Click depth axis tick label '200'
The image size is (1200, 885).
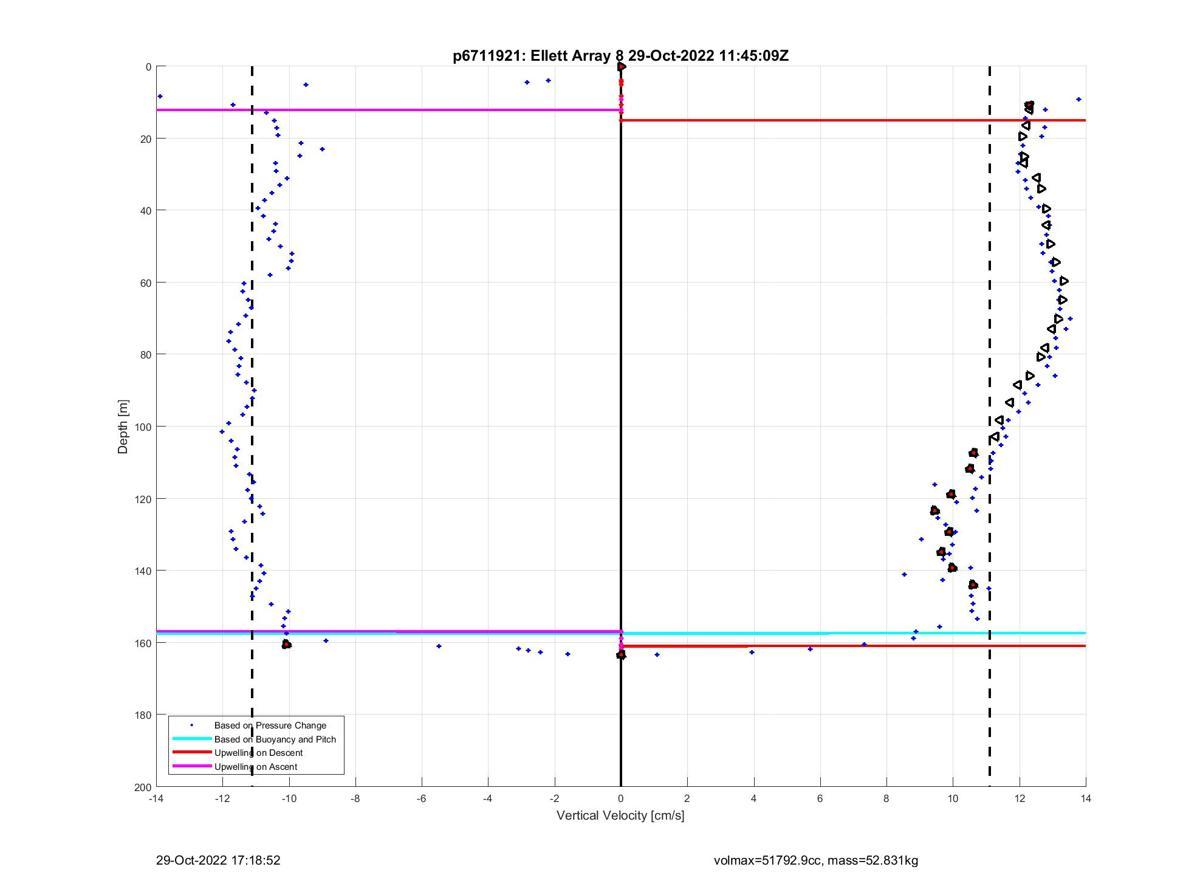click(143, 787)
